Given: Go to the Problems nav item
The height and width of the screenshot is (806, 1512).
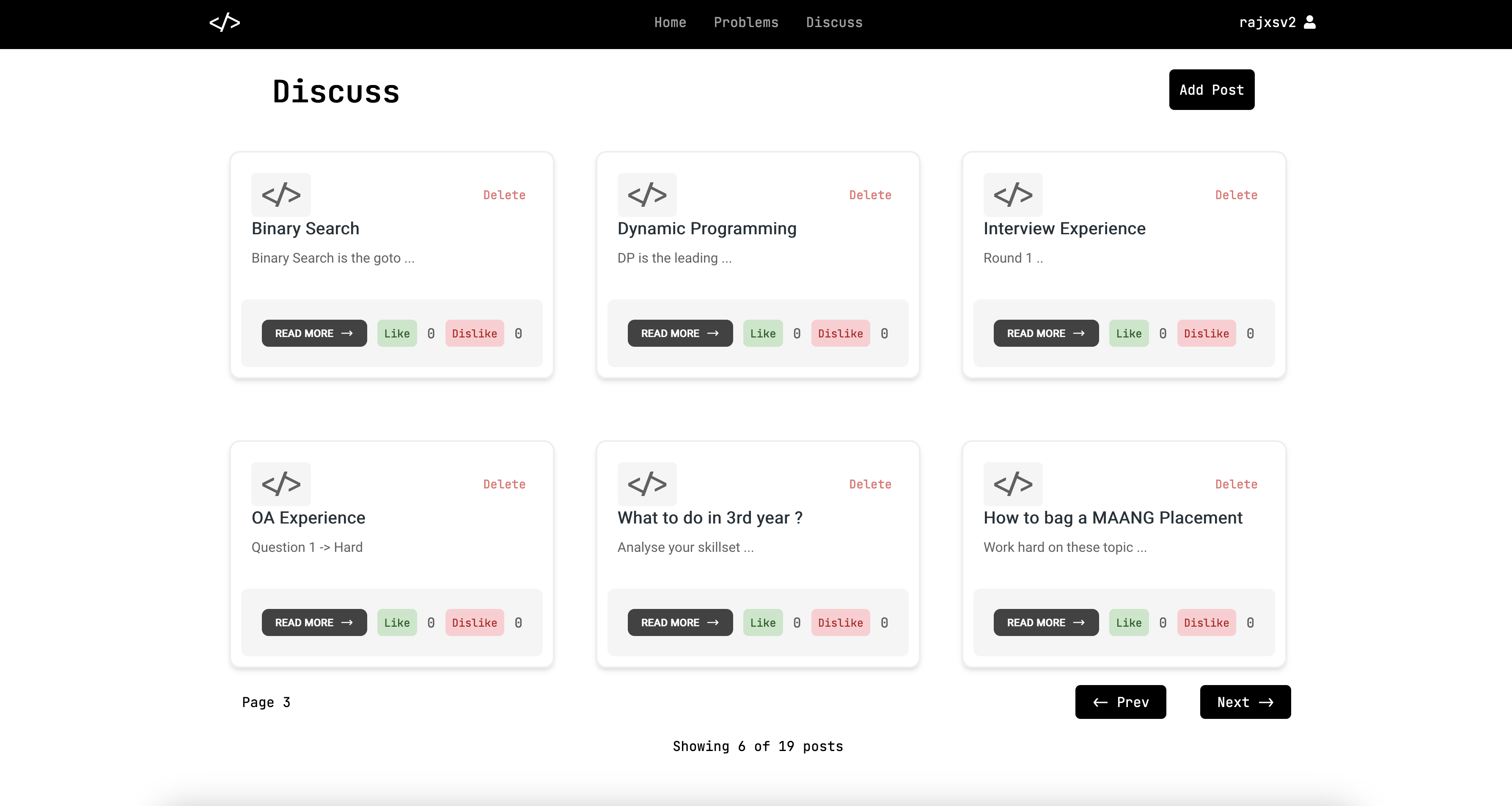Looking at the screenshot, I should click(x=745, y=22).
